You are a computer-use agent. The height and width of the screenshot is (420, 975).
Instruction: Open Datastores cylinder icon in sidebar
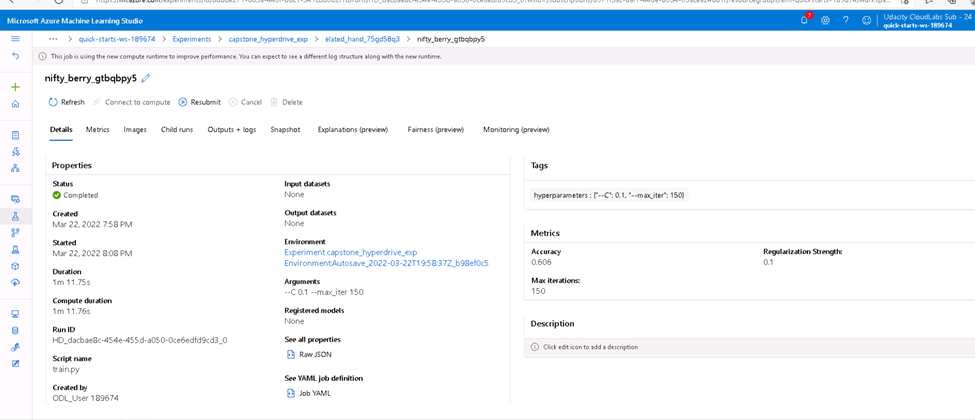(16, 330)
